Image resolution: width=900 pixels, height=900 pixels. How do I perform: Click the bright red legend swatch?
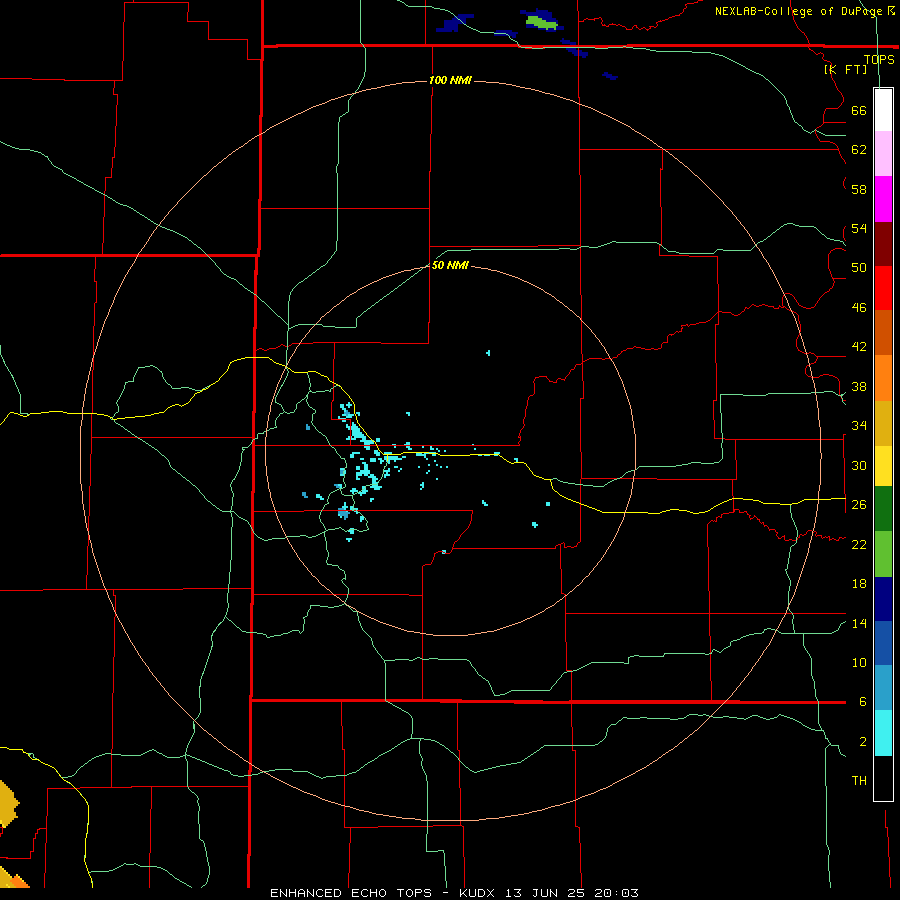883,288
